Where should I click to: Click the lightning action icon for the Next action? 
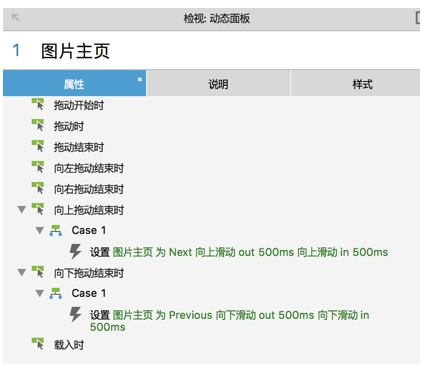[75, 251]
